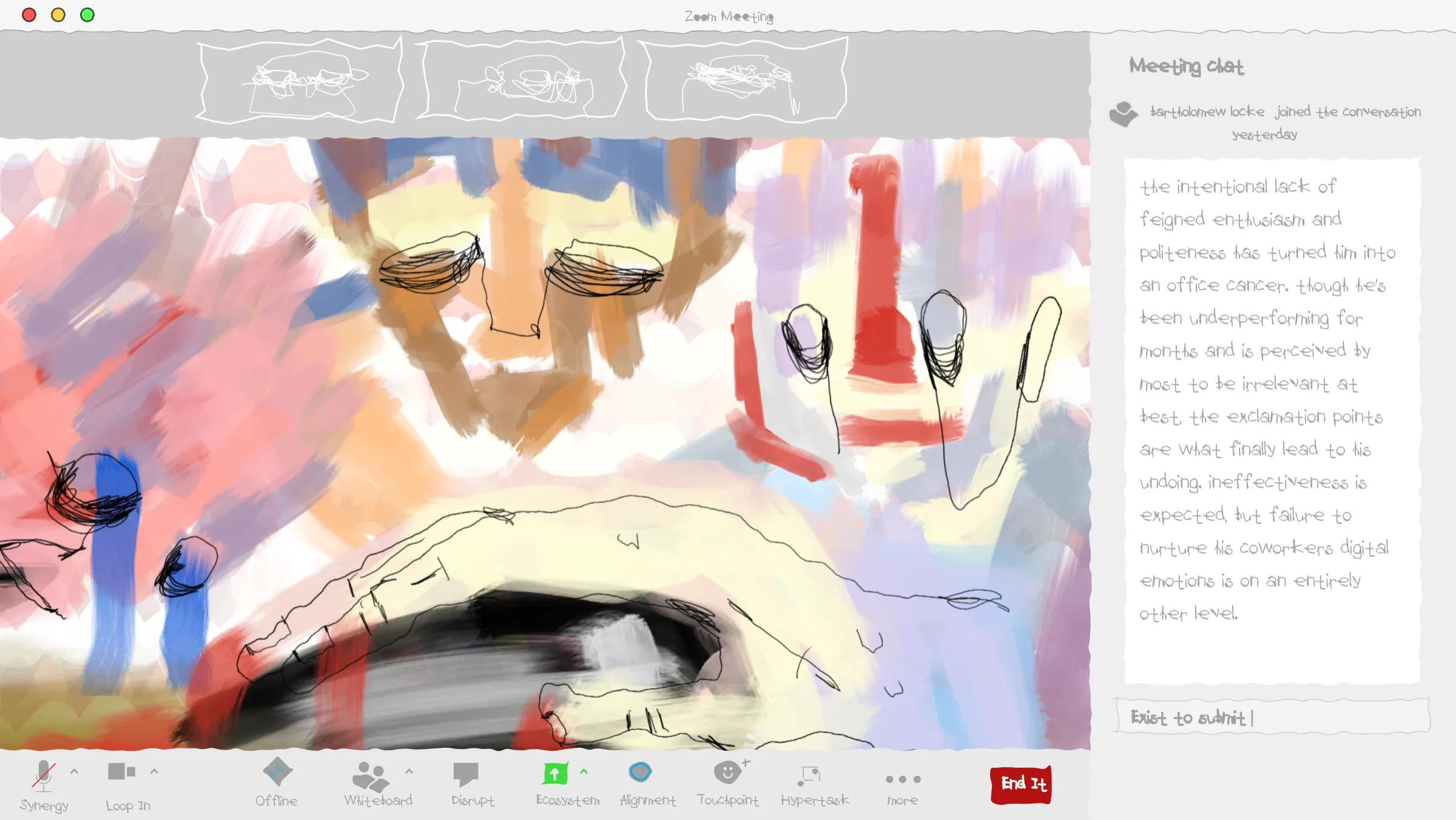Click the Synergy muted microphone icon
Image resolution: width=1456 pixels, height=820 pixels.
point(44,775)
